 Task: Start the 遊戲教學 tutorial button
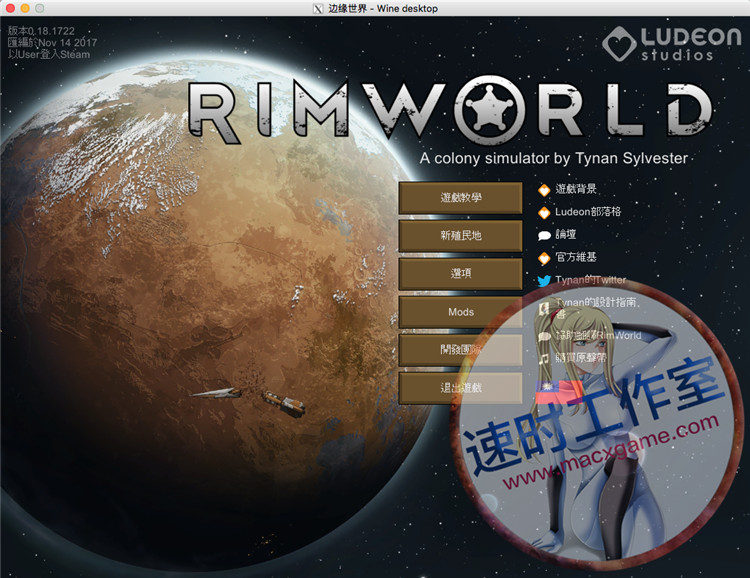pos(461,198)
